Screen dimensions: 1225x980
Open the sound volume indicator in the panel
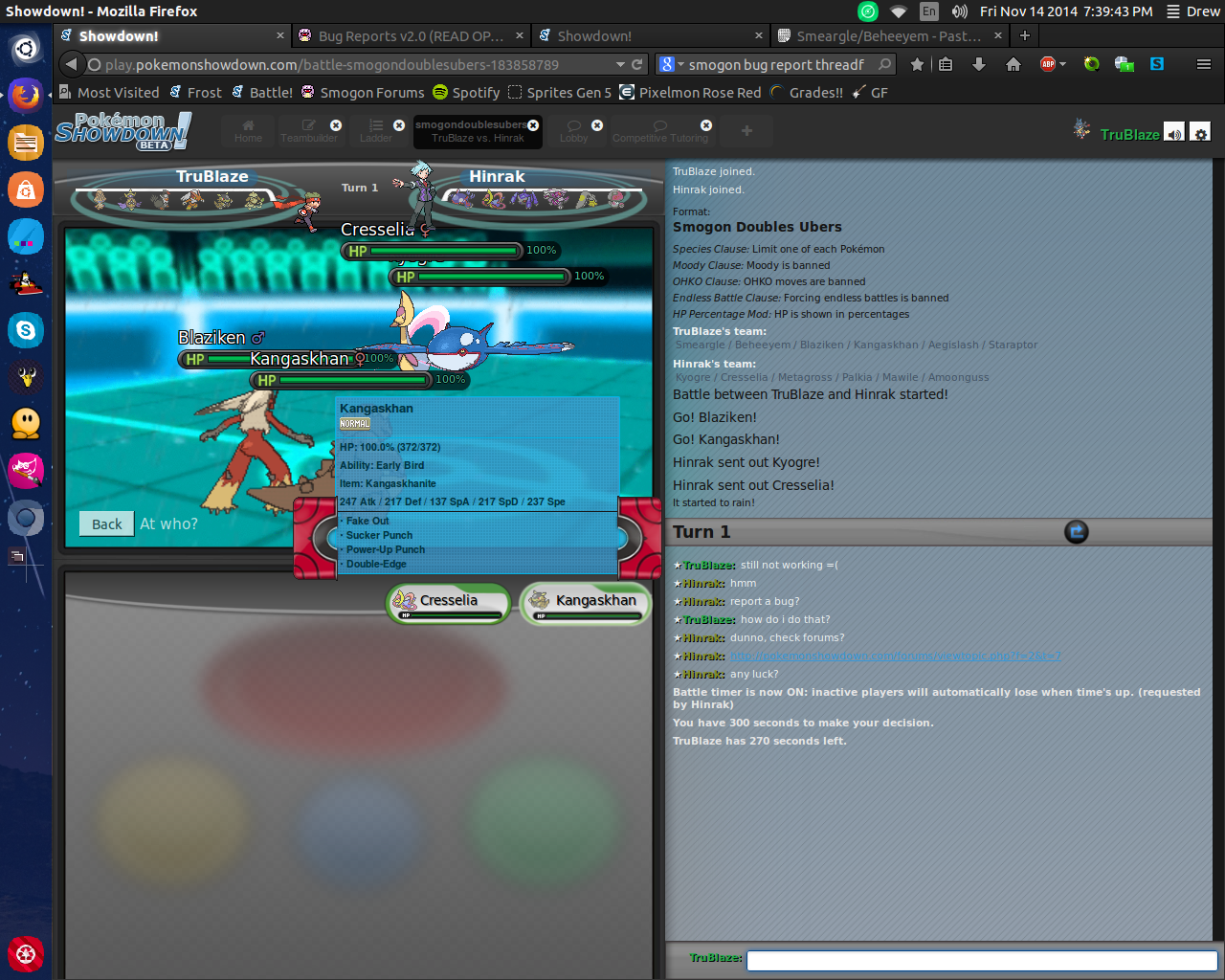[959, 11]
